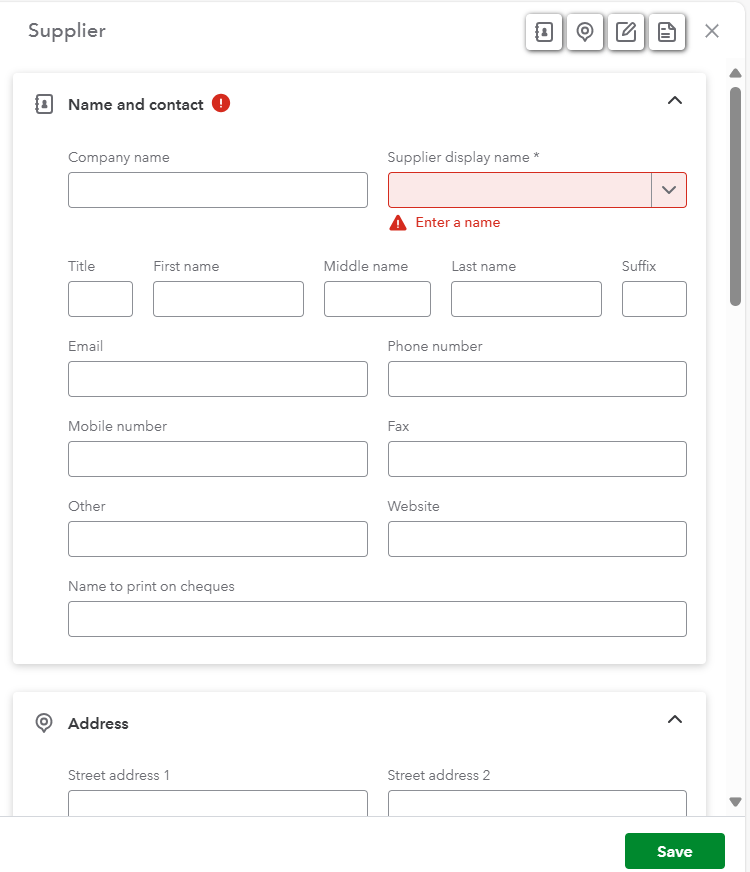Click the 'Title' label
This screenshot has height=872, width=750.
82,266
